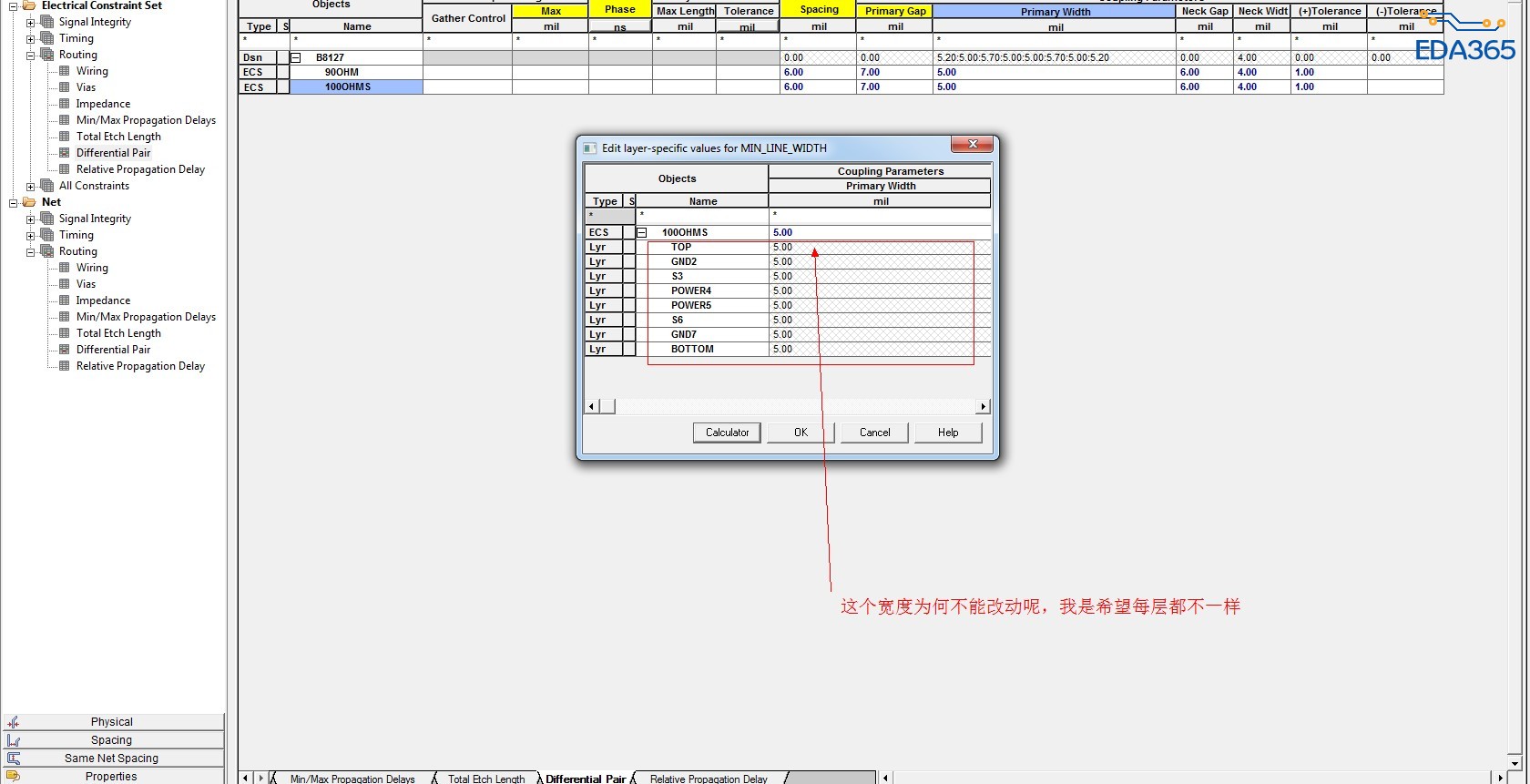Screen dimensions: 1530x784
Task: Select Total Etch Length under Electrical Constraint Set
Action: [x=118, y=137]
